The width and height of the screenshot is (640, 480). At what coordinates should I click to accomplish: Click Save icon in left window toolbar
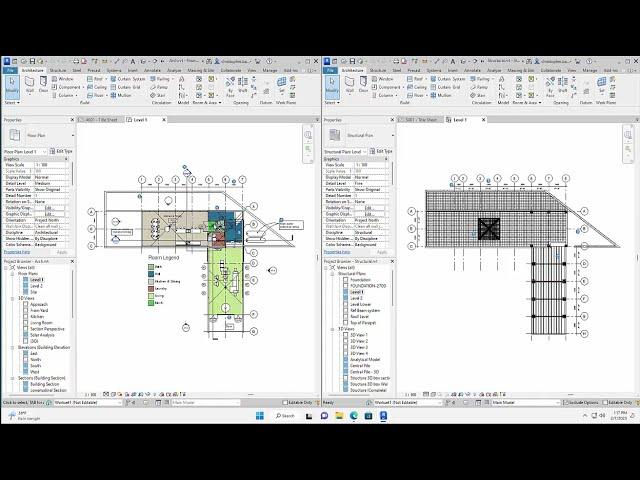[x=32, y=61]
